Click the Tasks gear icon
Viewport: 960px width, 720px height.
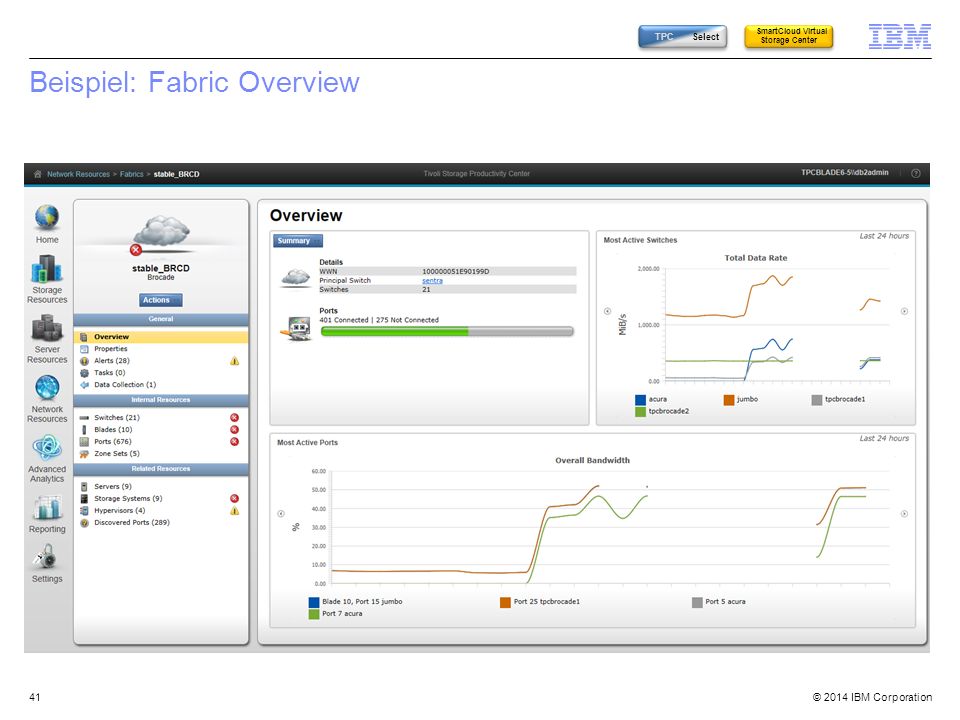tap(84, 373)
